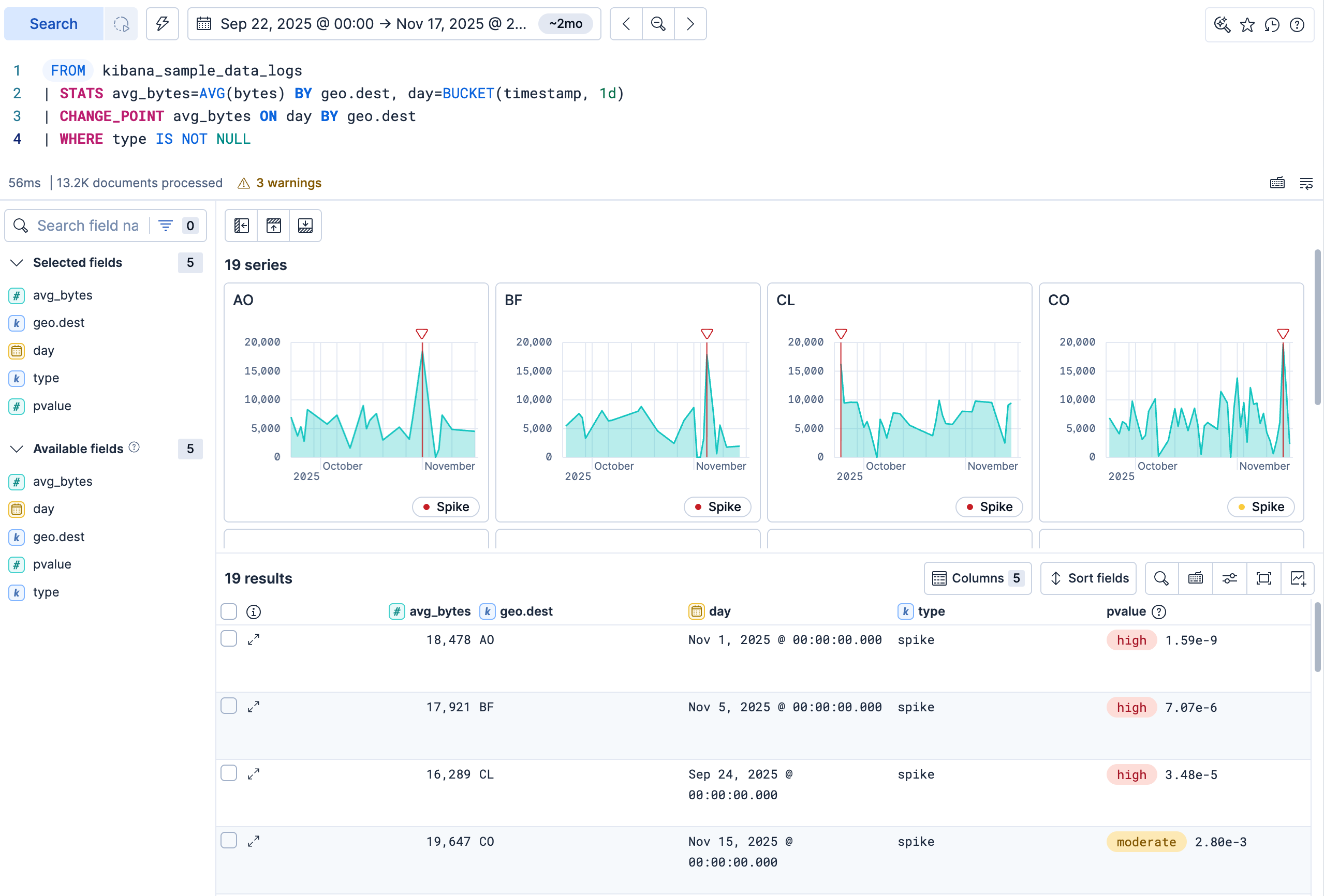Select geo.dest in Selected fields
Viewport: 1324px width, 896px height.
point(58,323)
